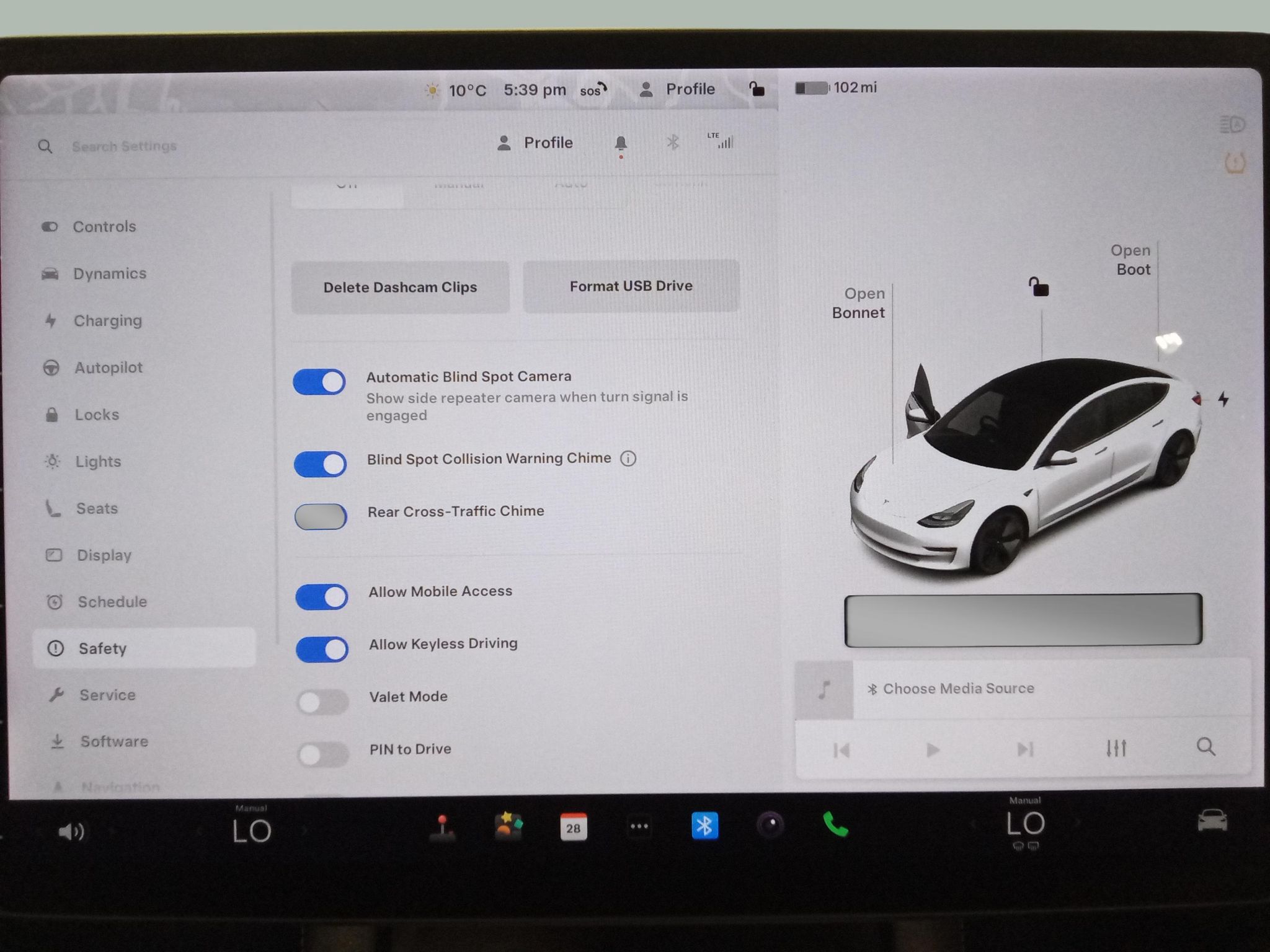Click Delete Dashcam Clips button

400,287
